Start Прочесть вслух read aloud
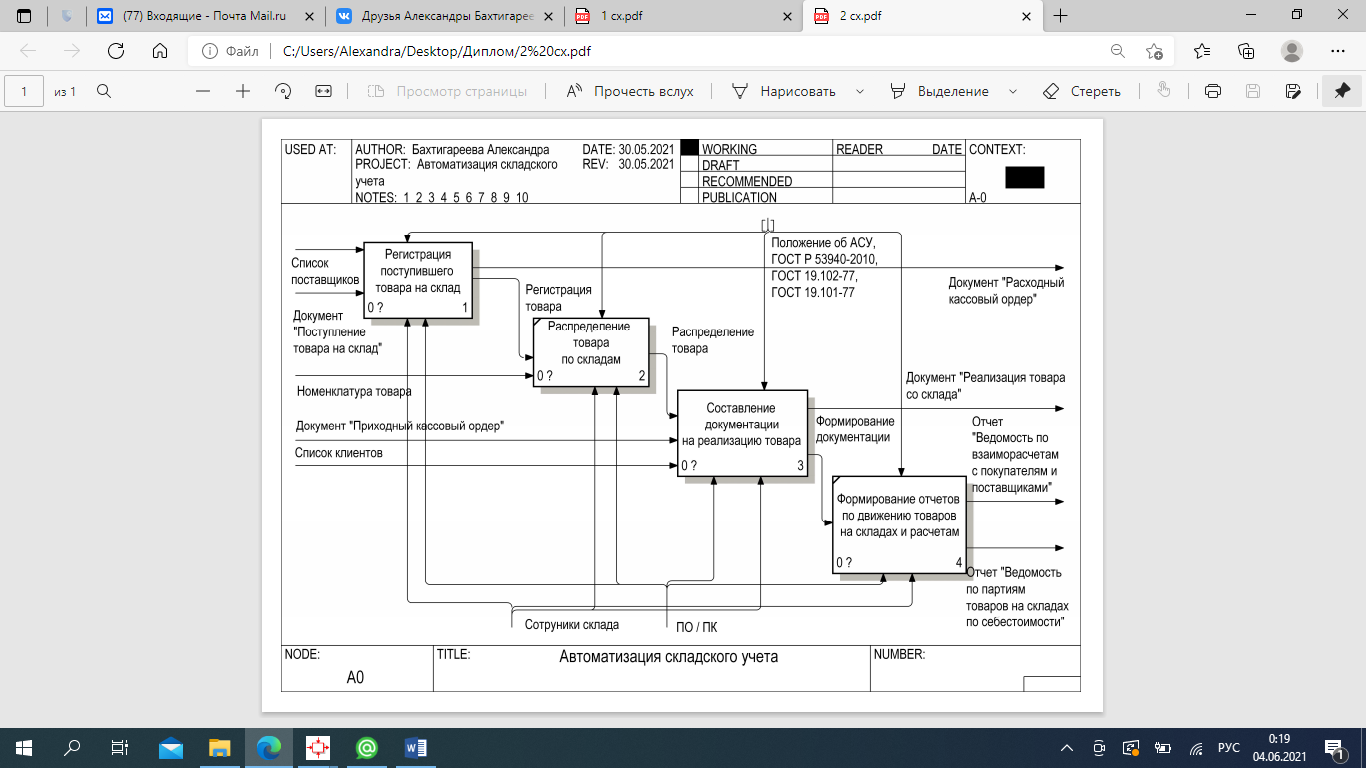 coord(630,91)
